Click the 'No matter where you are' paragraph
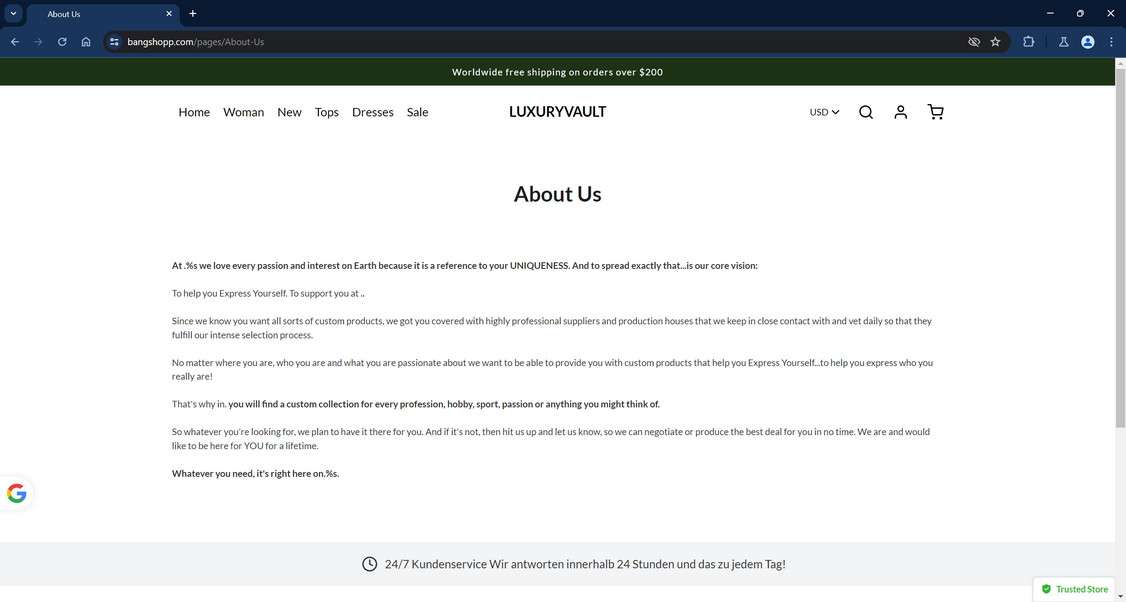 click(x=552, y=369)
